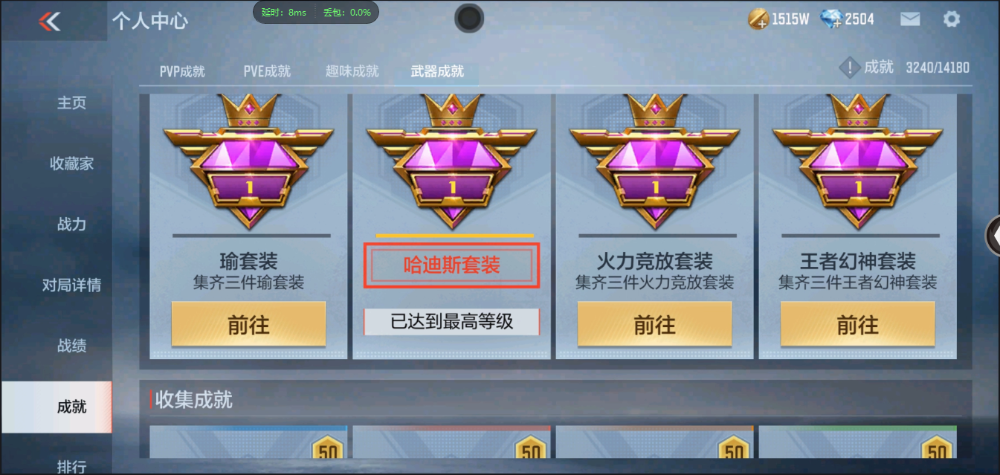
Task: Add diamonds via diamond icon
Action: point(832,20)
